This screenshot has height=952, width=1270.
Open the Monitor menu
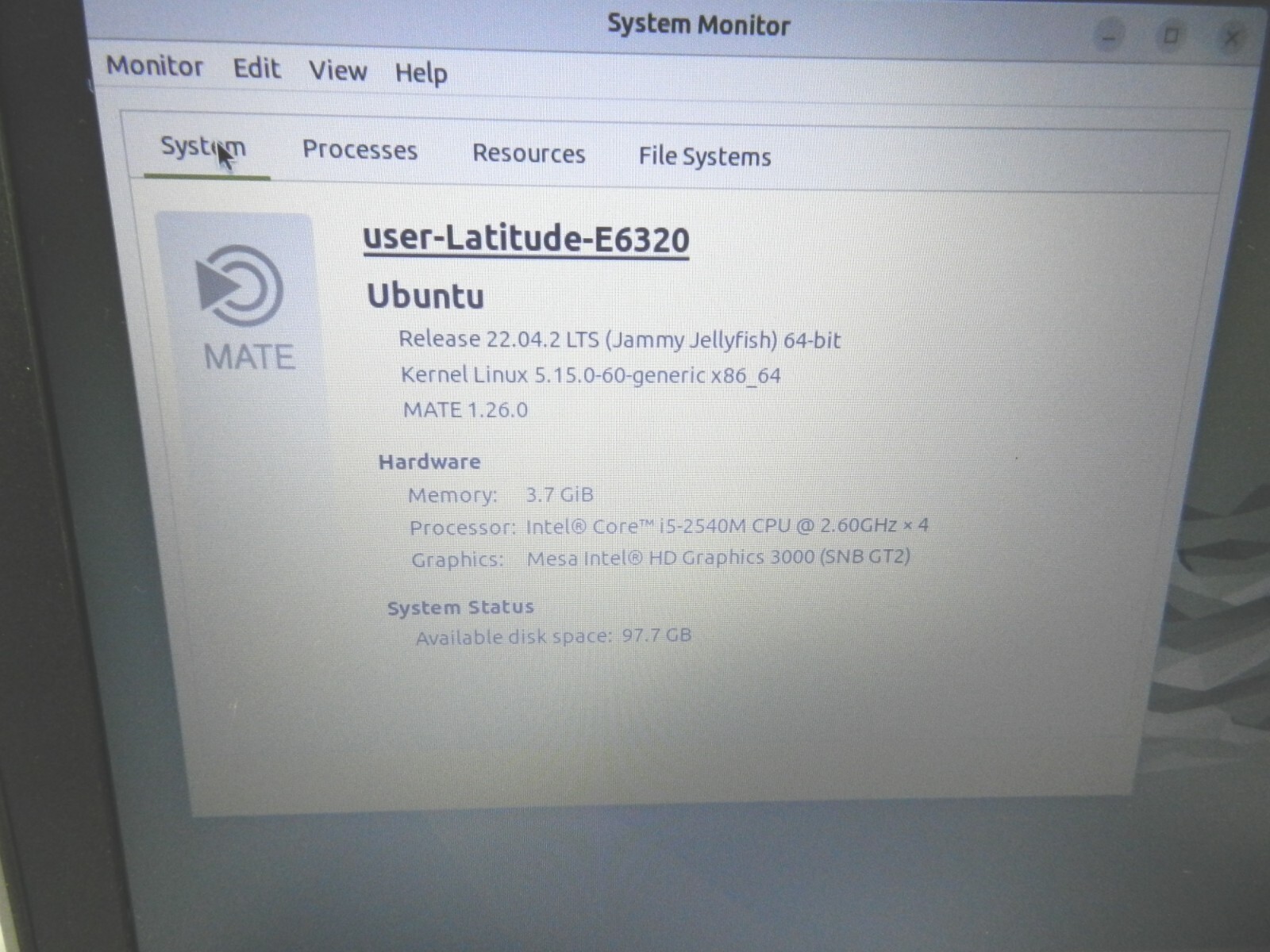pos(155,66)
